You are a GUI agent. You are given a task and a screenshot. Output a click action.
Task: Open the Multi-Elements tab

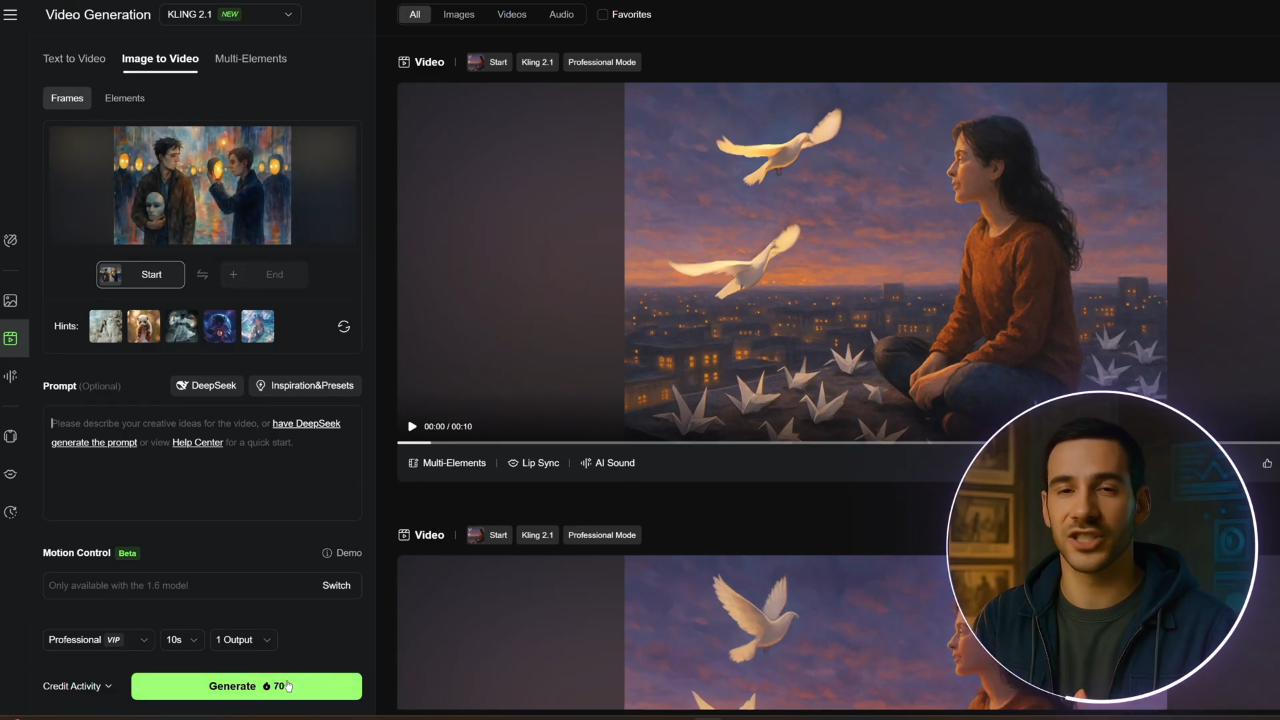(x=251, y=58)
